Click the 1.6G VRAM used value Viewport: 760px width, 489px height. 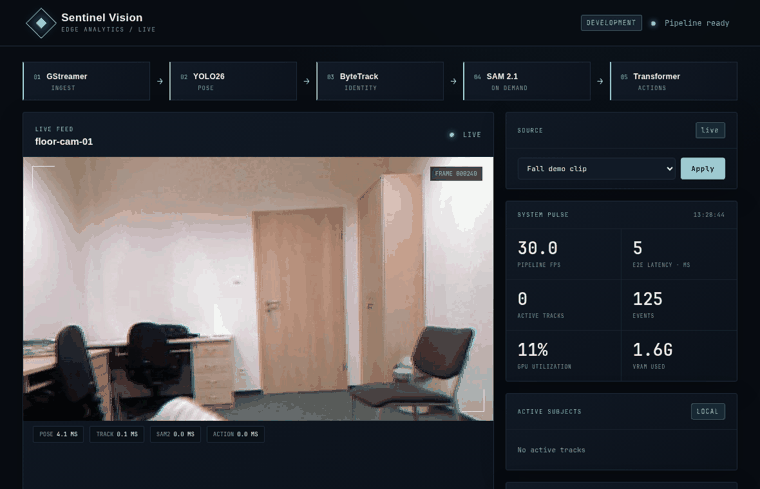coord(652,350)
